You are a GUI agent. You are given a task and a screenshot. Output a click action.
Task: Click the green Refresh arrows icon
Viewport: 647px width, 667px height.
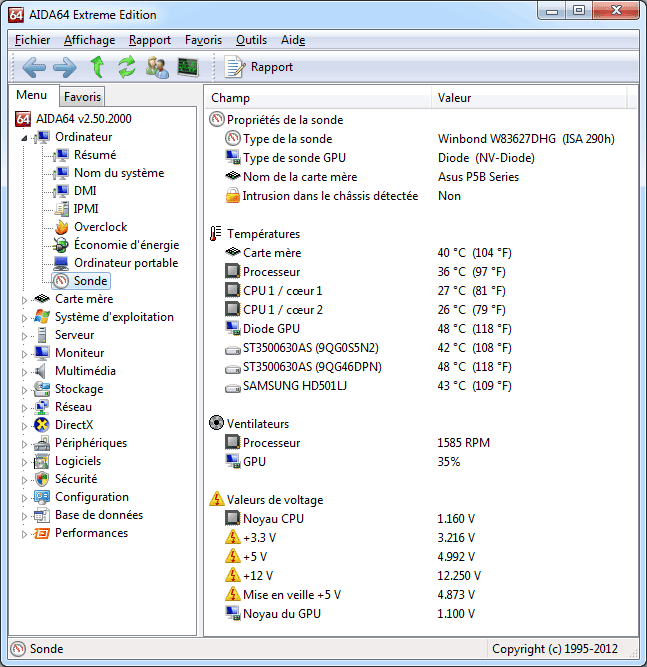[126, 67]
